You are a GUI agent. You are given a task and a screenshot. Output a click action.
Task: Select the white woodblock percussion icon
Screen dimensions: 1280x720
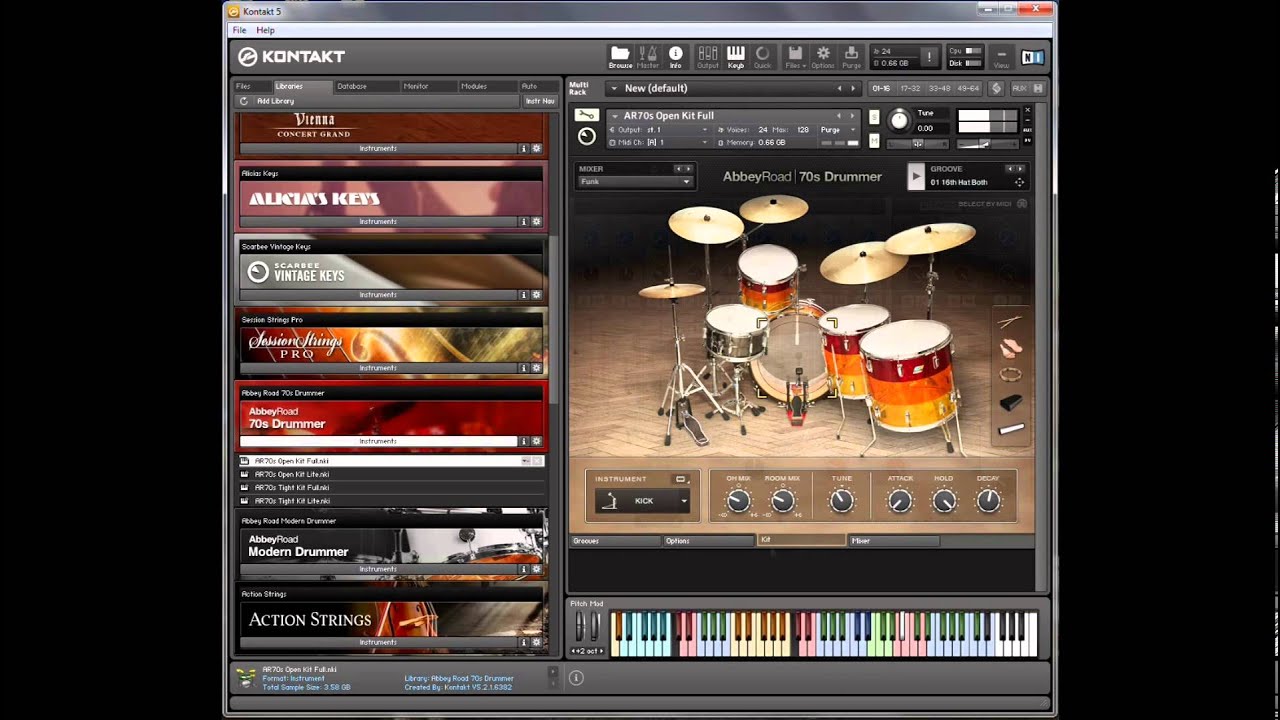(1011, 429)
